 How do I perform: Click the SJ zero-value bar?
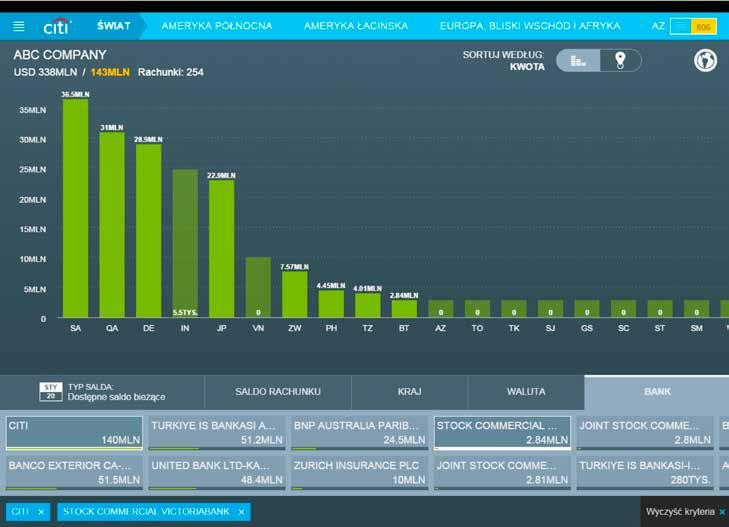[550, 309]
